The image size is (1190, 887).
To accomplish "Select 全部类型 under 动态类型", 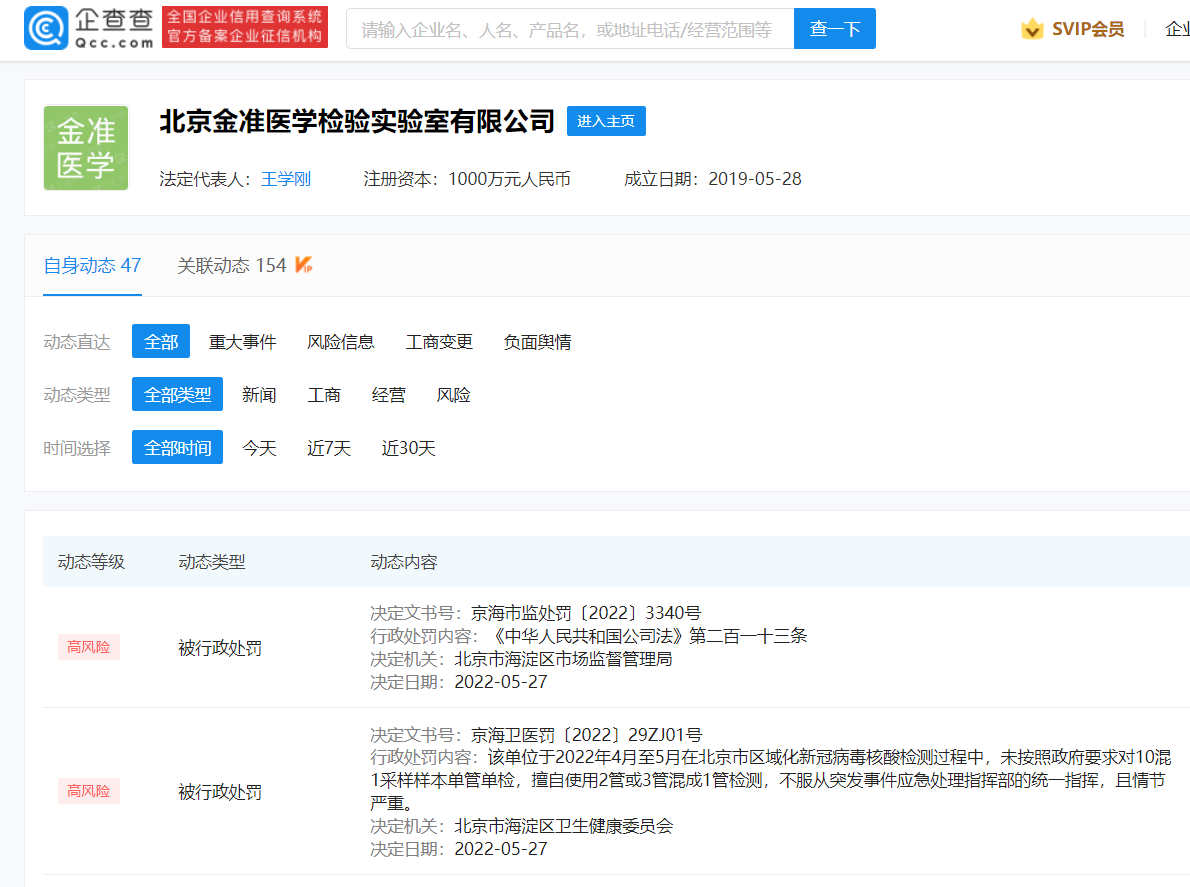I will coord(178,395).
